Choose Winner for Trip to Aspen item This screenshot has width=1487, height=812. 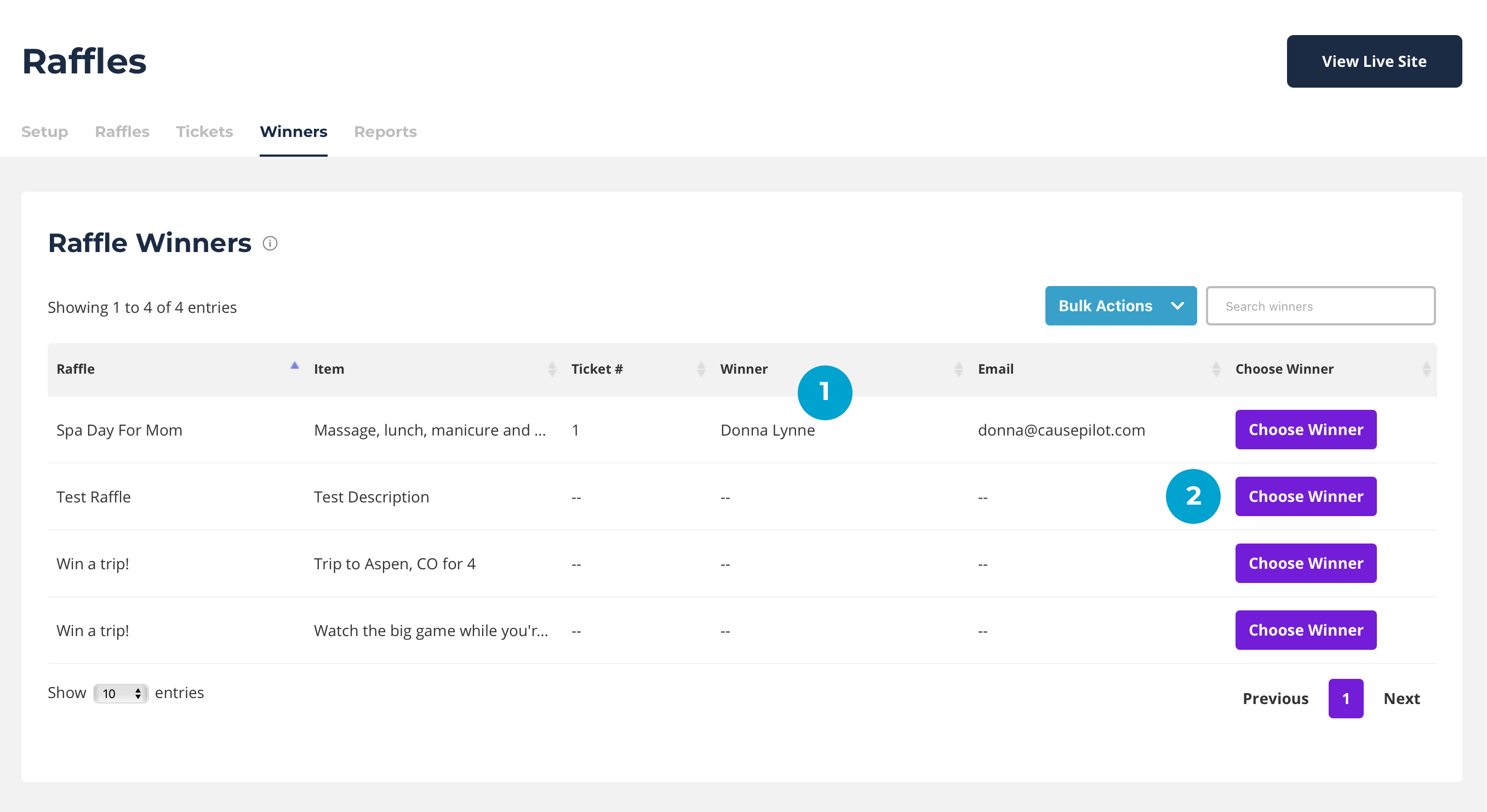click(x=1305, y=563)
